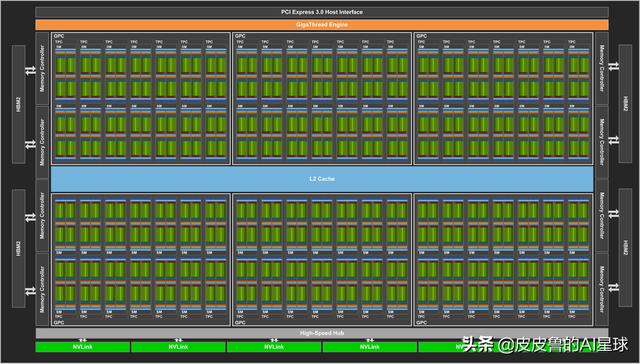Select the lower-right HBM2 memory block

(x=625, y=248)
